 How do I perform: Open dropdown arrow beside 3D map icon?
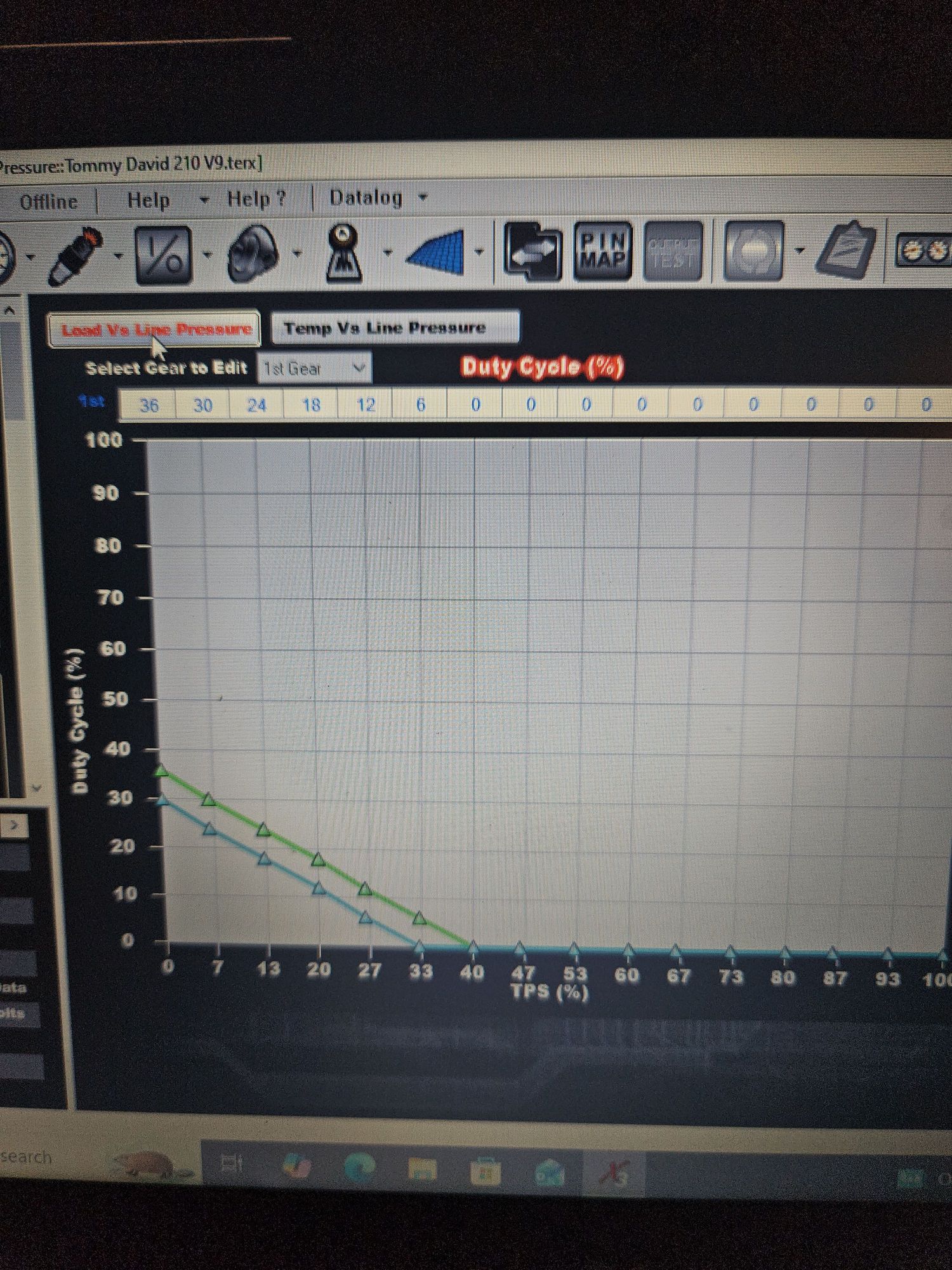click(479, 253)
